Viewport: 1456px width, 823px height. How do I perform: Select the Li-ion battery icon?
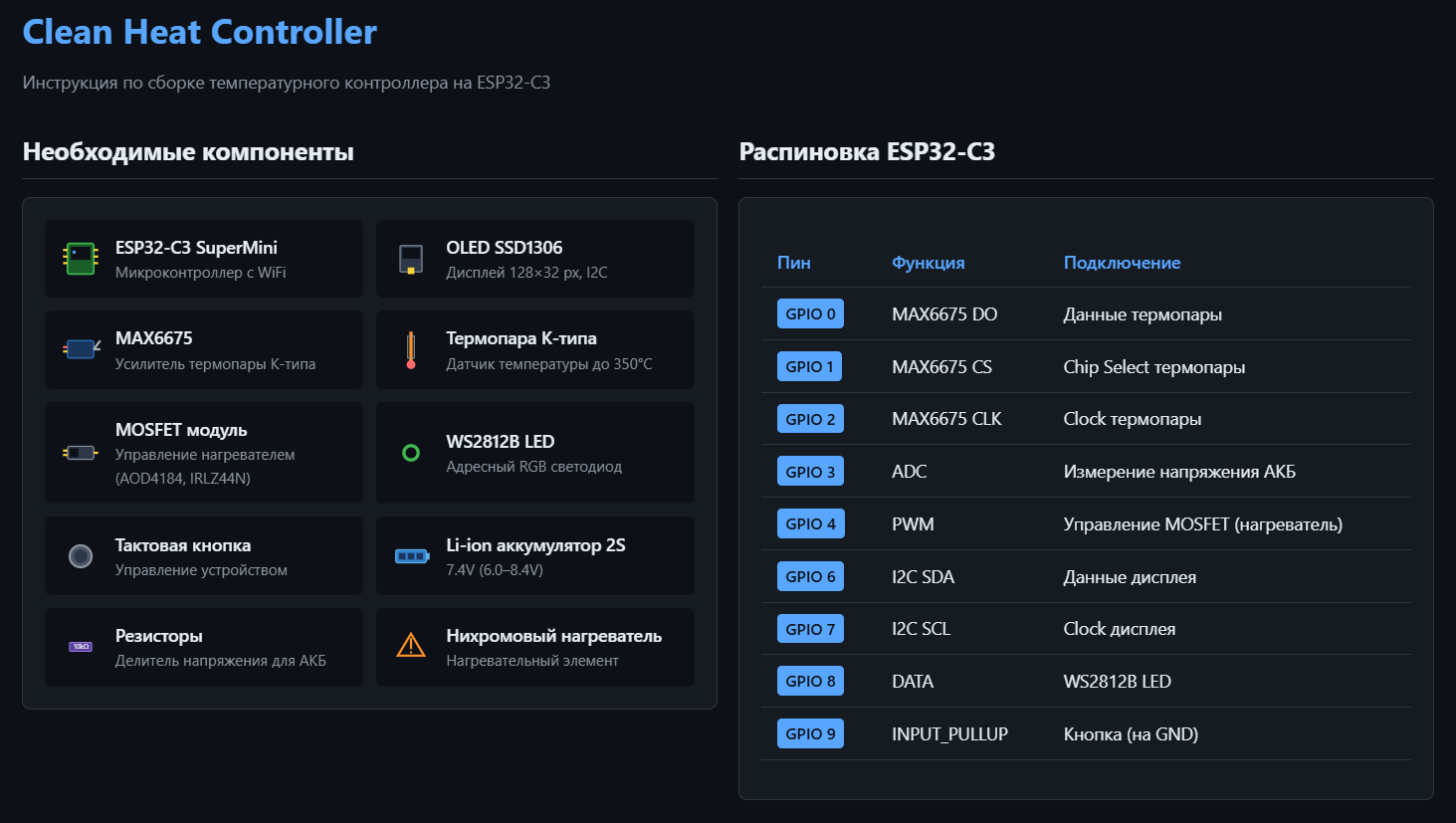[412, 554]
